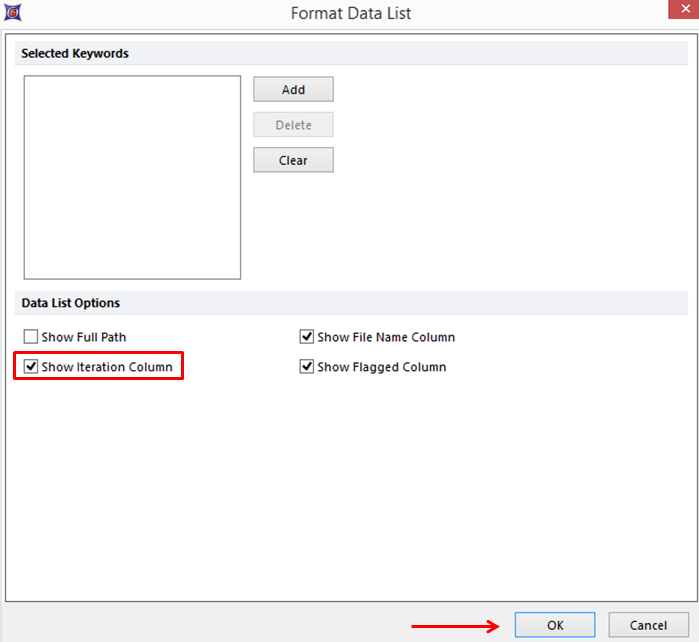This screenshot has width=699, height=642.
Task: Click the Data List Options section header
Action: tap(70, 303)
